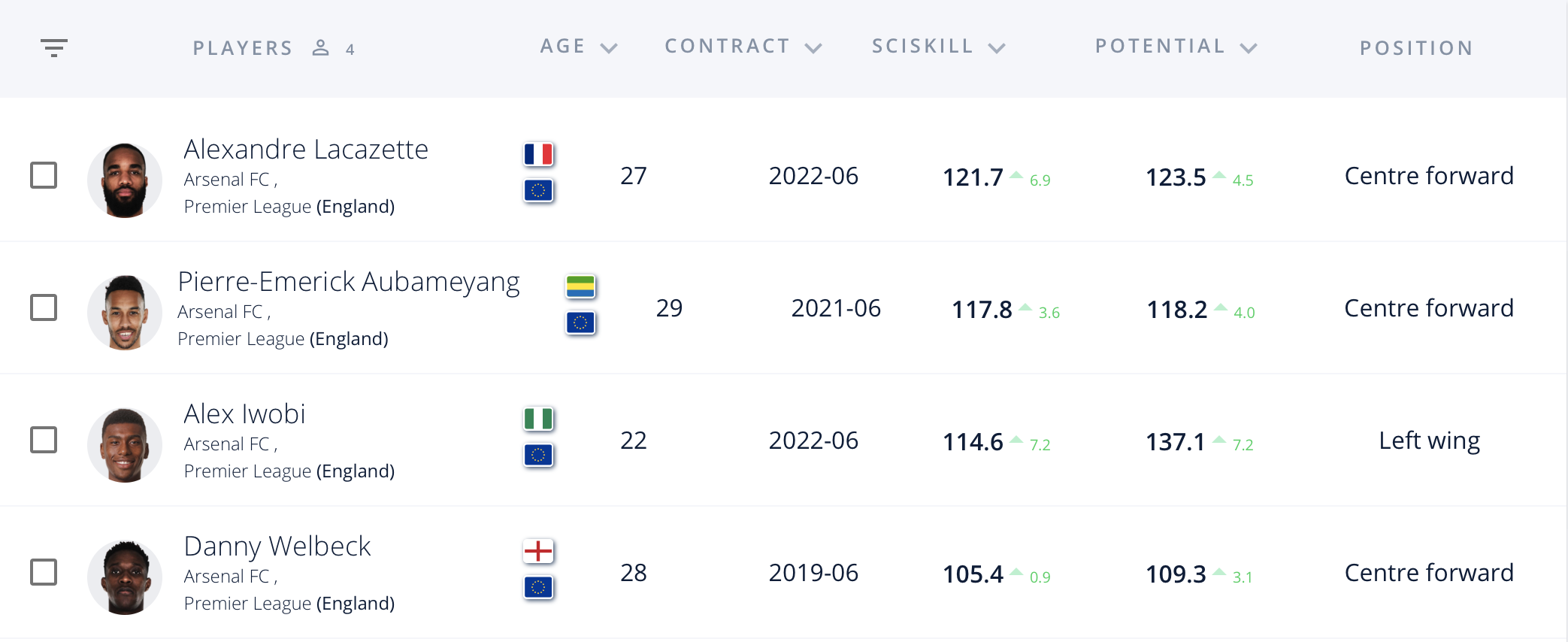Open the filter menu icon
The height and width of the screenshot is (642, 1568).
pos(54,48)
